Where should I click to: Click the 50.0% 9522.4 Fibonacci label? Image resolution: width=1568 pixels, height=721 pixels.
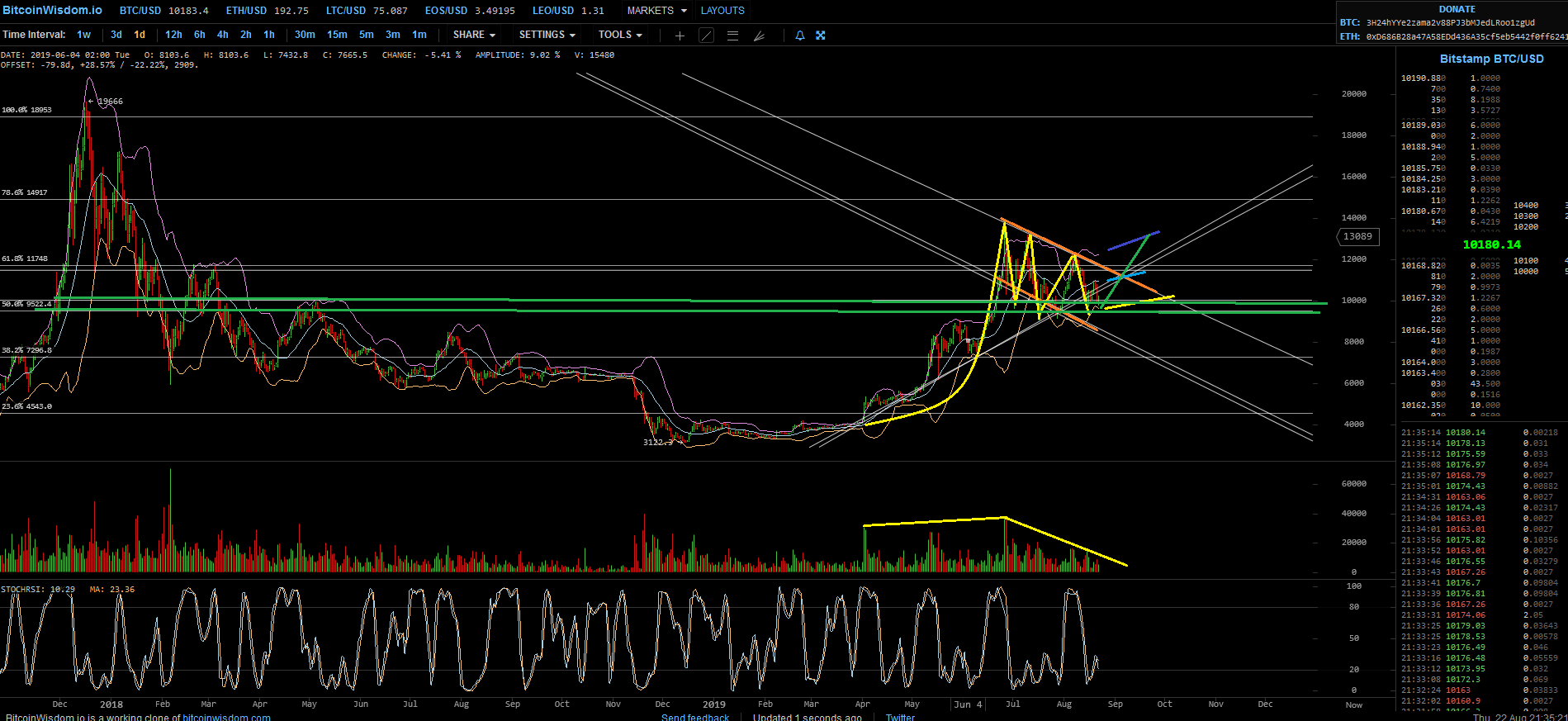point(26,304)
